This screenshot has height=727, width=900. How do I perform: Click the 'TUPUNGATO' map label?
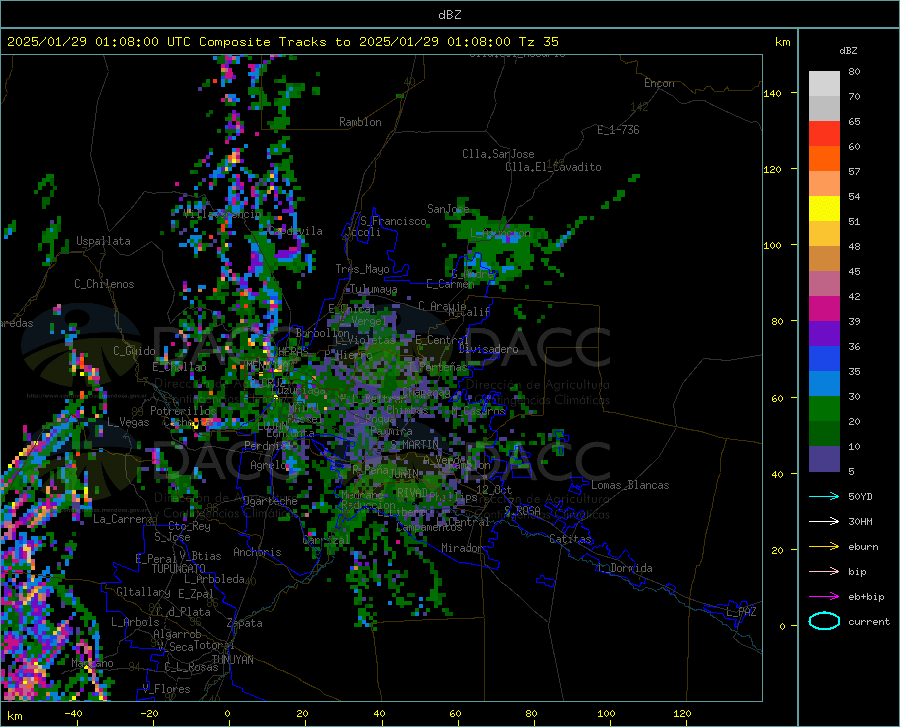(179, 569)
